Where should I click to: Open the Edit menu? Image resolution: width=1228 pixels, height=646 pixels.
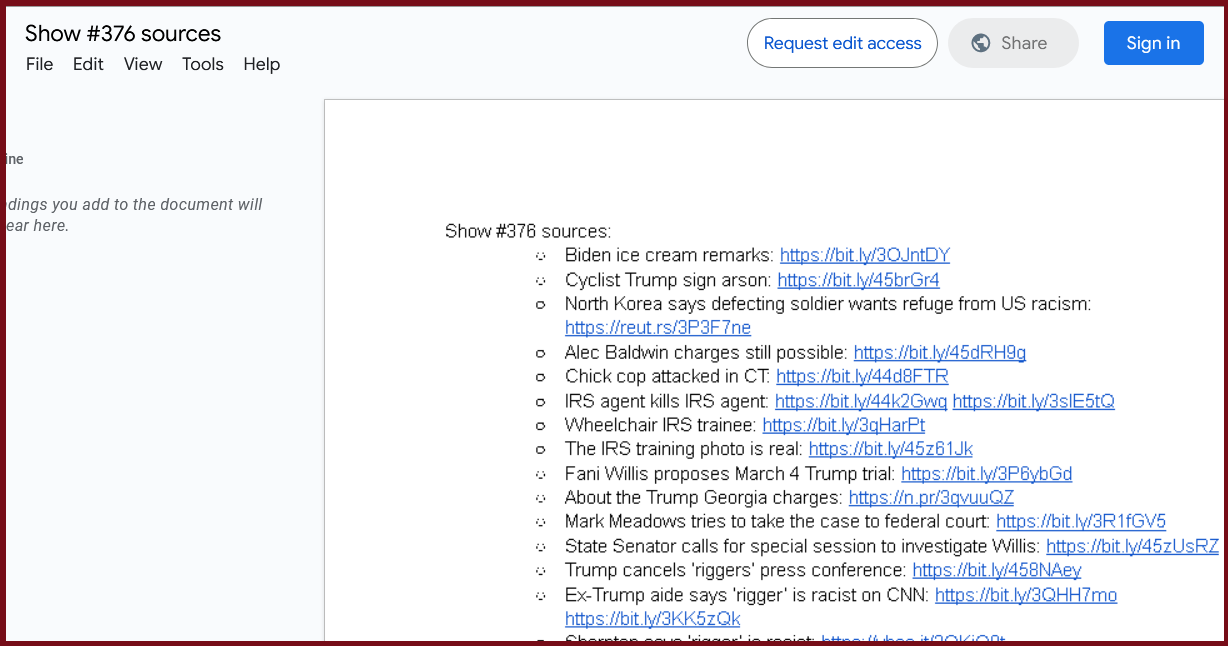88,64
